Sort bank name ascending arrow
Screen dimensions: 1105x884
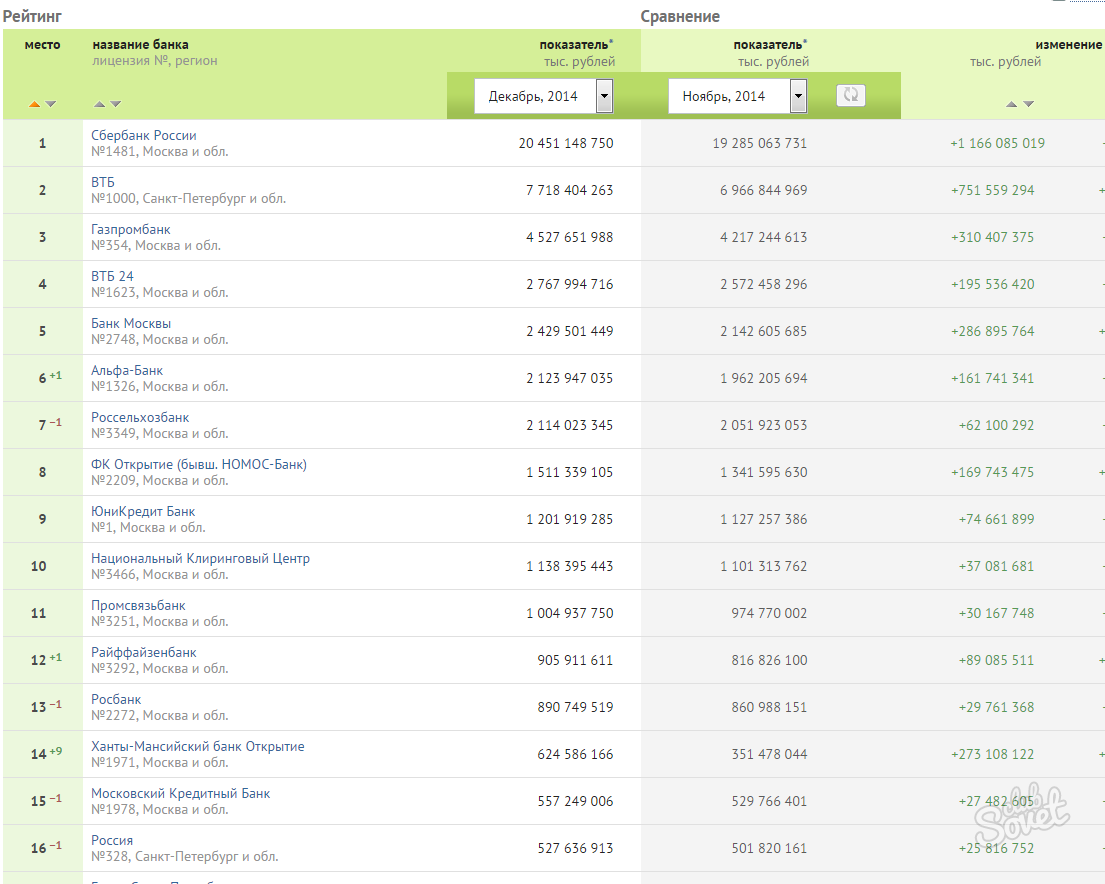99,104
